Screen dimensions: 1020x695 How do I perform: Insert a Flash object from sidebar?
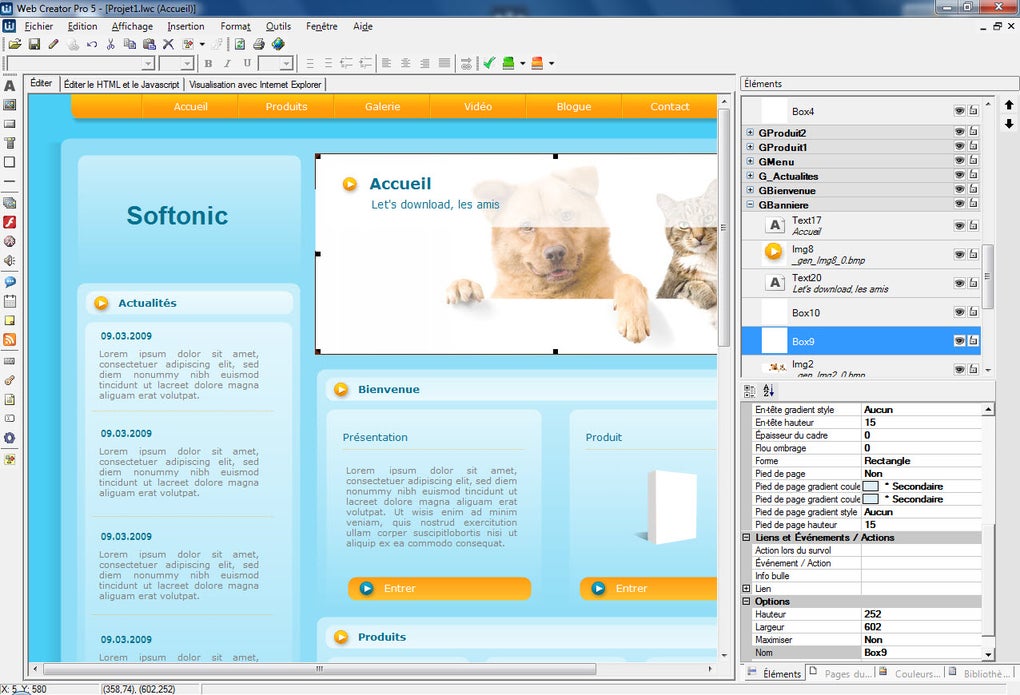pos(10,223)
